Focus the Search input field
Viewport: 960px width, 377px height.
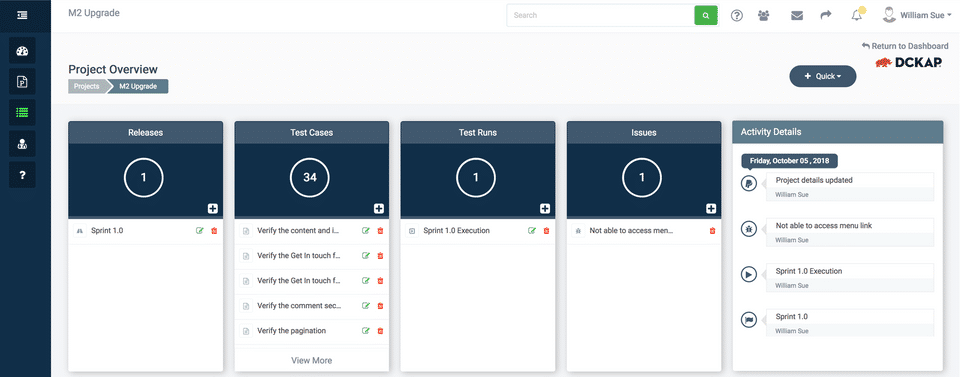601,15
